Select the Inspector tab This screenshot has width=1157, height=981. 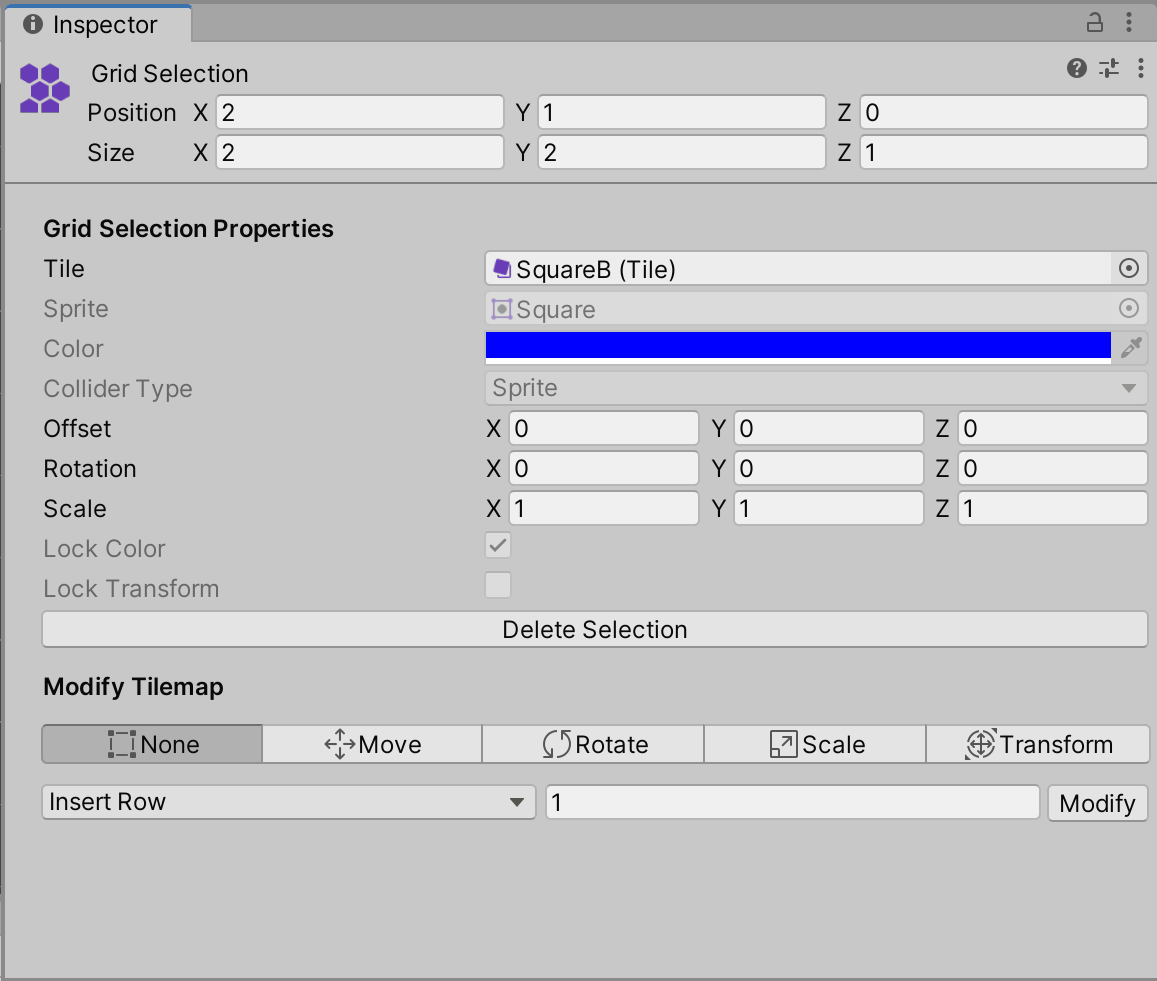coord(96,24)
